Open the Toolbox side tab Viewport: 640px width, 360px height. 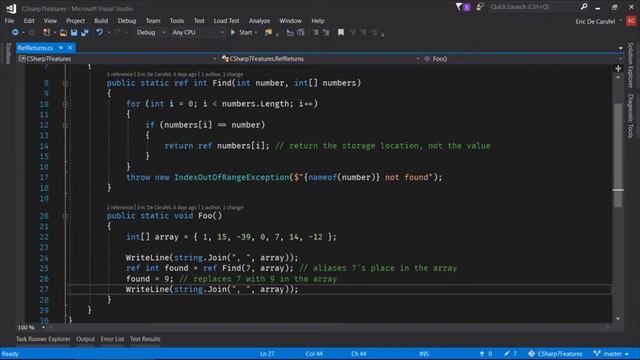[x=8, y=53]
